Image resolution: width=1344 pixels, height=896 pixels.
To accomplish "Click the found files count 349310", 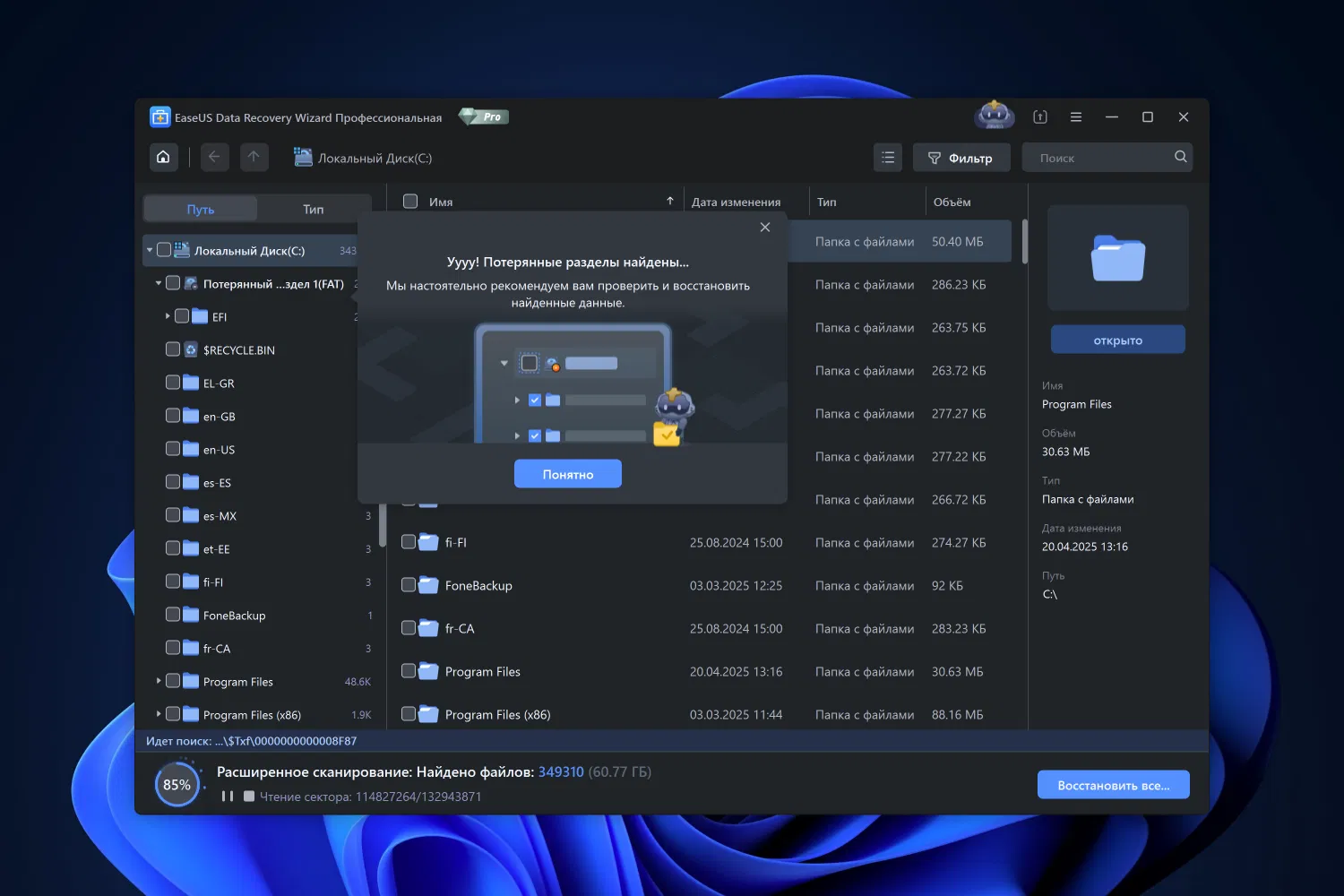I will tap(561, 771).
